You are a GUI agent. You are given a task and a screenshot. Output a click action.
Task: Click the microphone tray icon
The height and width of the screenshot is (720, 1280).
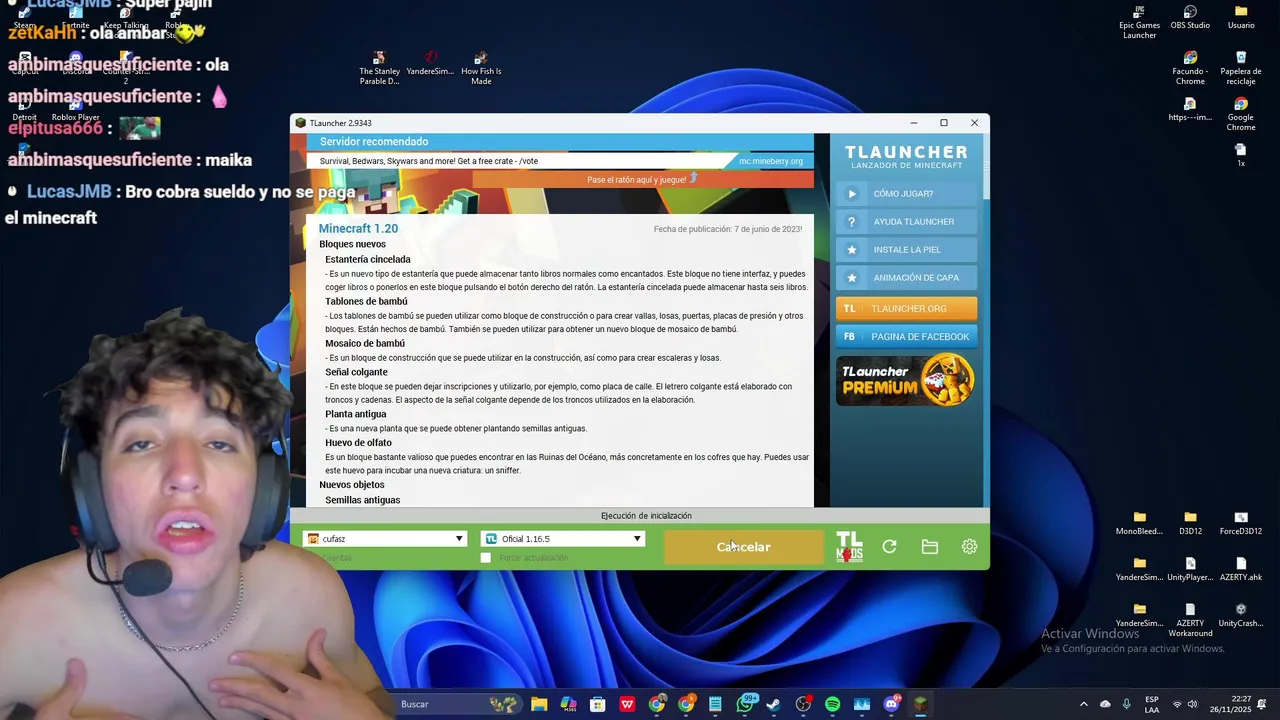pos(1127,704)
